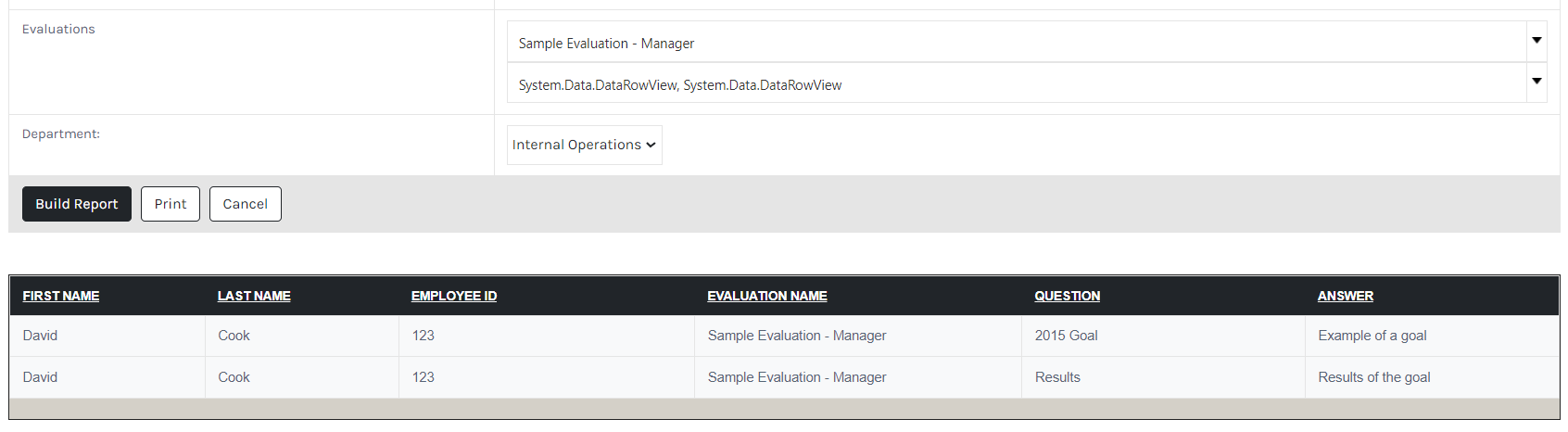Select the 'Example of a goal' answer cell
Screen dimensions: 1568x432
(x=1432, y=336)
